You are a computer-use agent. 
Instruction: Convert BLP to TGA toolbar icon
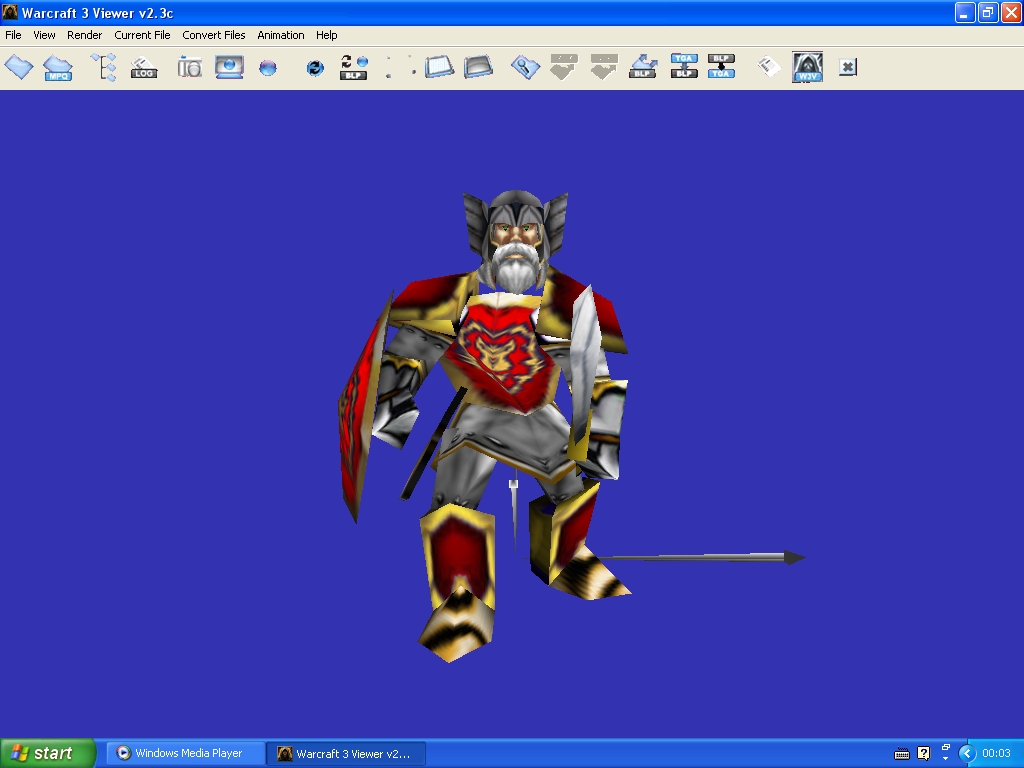pyautogui.click(x=721, y=66)
